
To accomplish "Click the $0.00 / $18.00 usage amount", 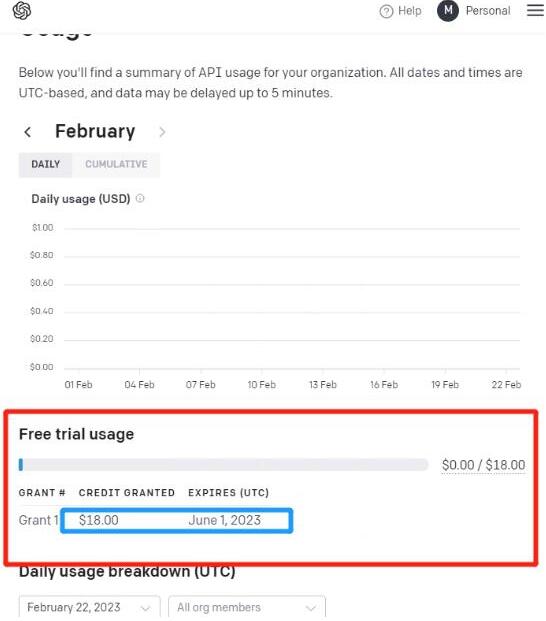I will 483,465.
